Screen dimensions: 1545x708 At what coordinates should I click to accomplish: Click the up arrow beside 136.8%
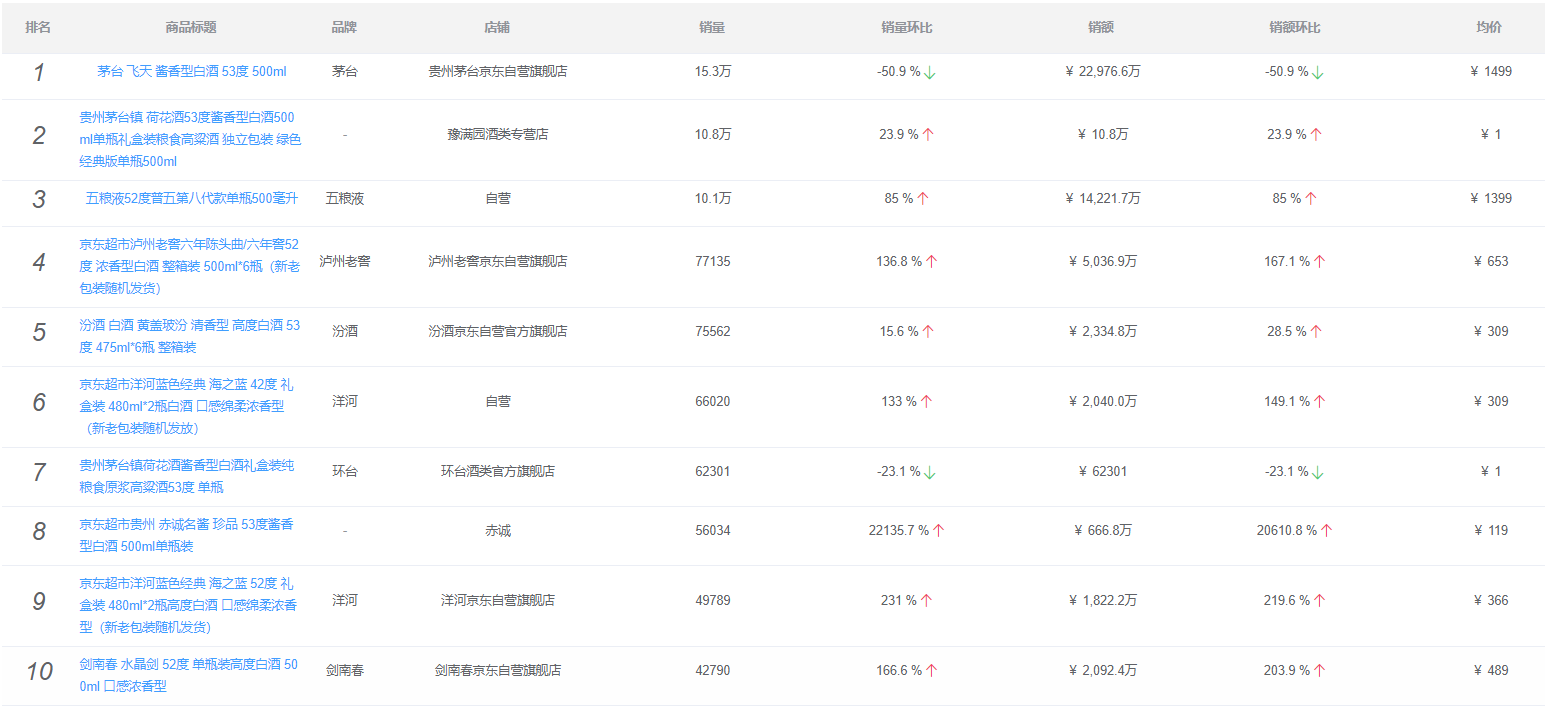[931, 262]
